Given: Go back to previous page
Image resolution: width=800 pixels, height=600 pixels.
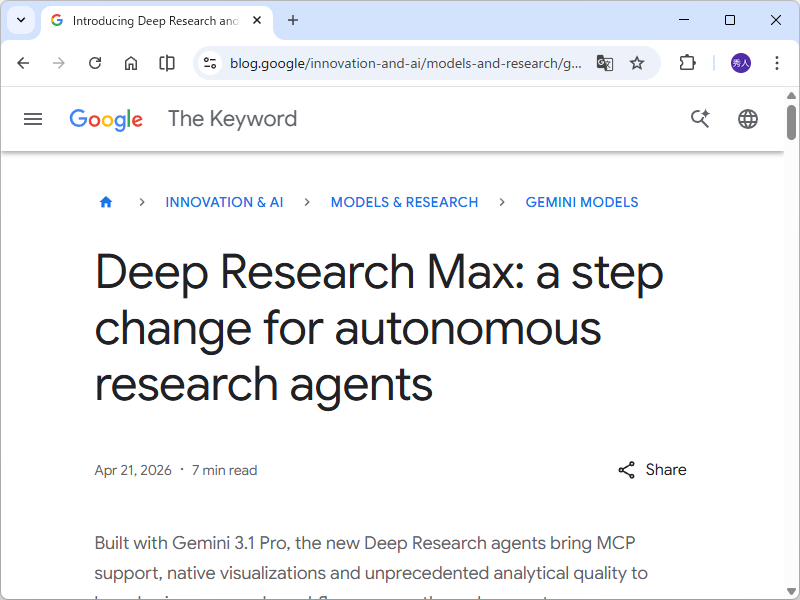Looking at the screenshot, I should [23, 63].
